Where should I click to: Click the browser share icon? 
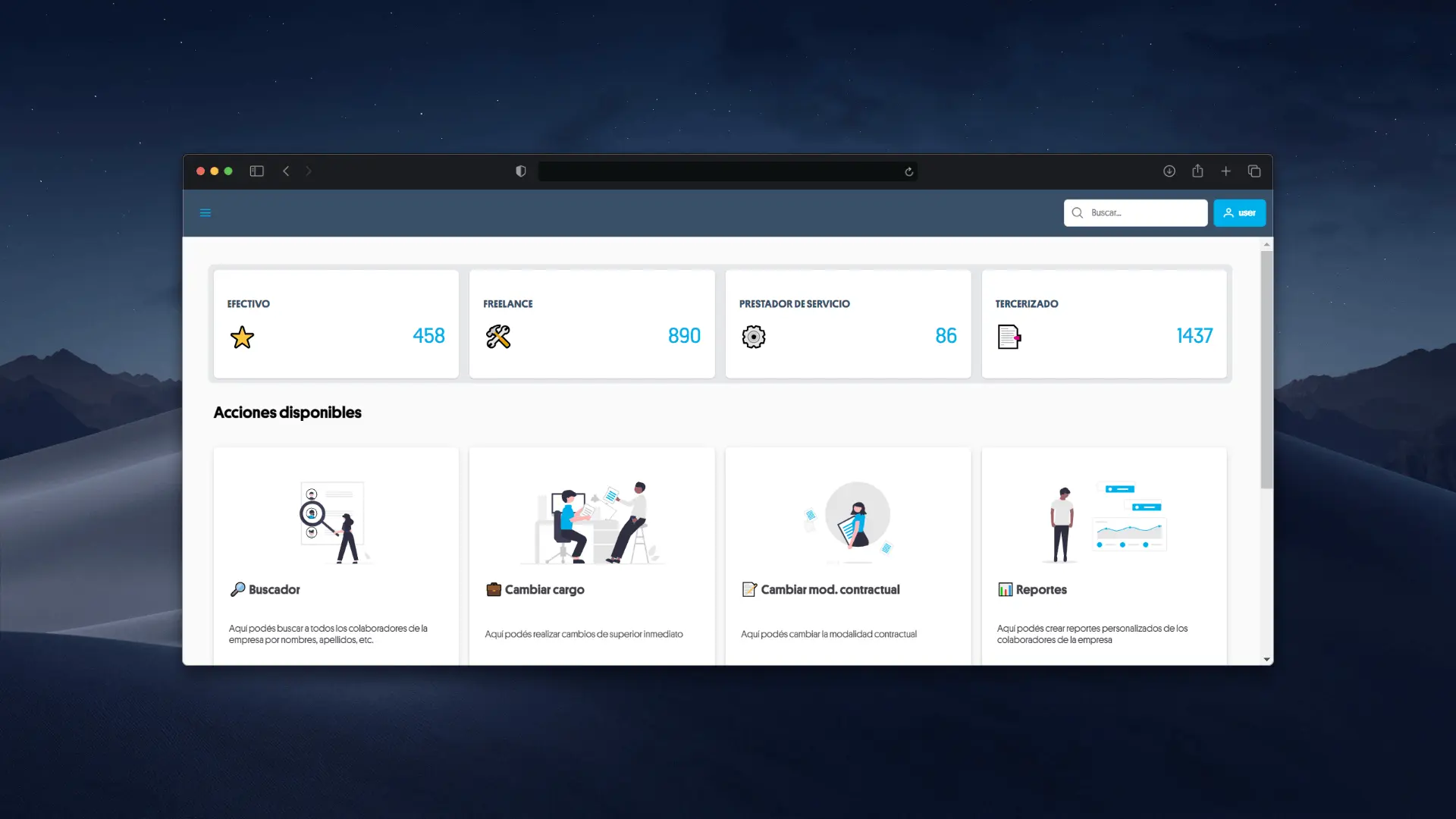[x=1197, y=171]
